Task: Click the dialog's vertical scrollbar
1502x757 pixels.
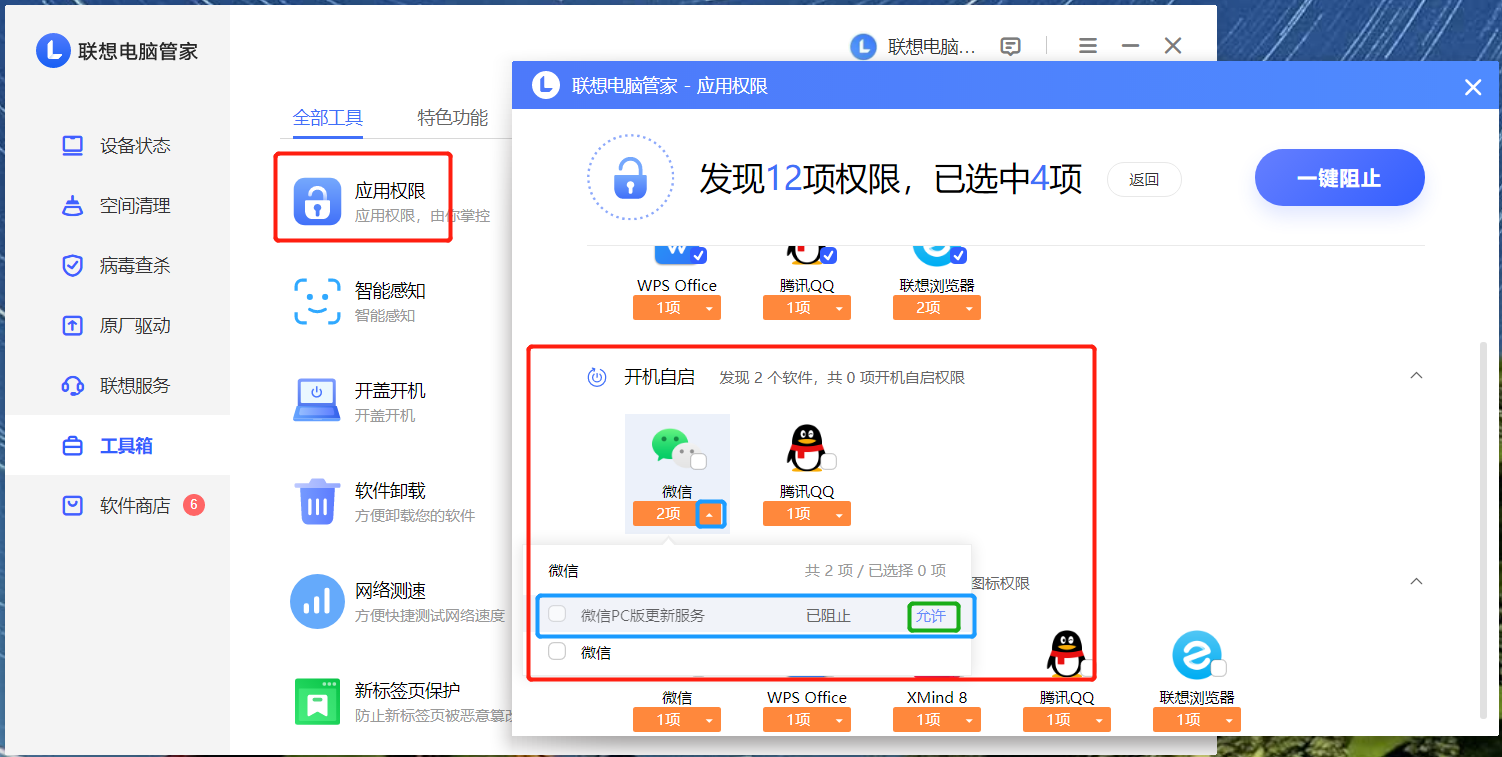Action: coord(1483,530)
